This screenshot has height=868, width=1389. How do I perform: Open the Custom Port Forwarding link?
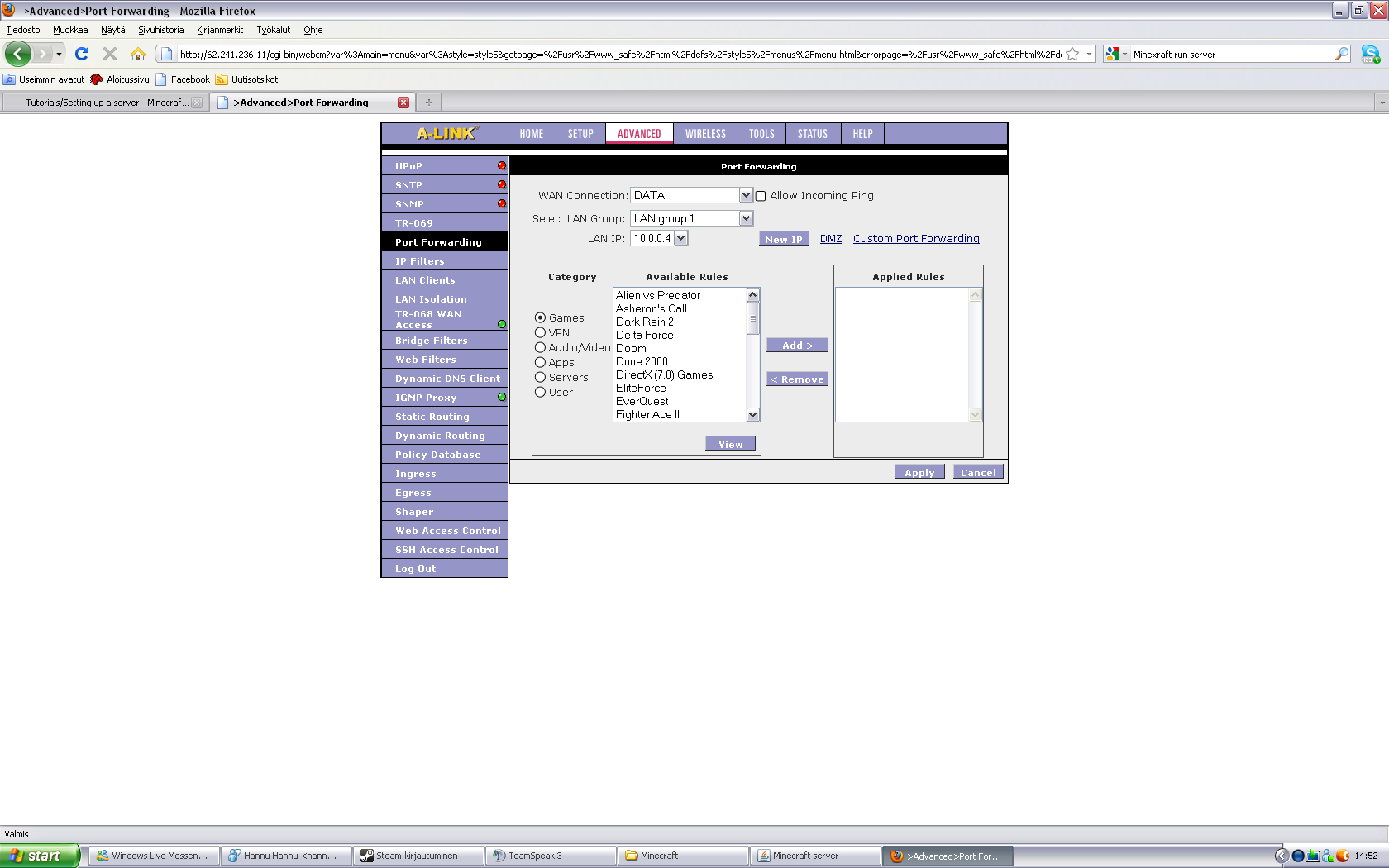916,239
